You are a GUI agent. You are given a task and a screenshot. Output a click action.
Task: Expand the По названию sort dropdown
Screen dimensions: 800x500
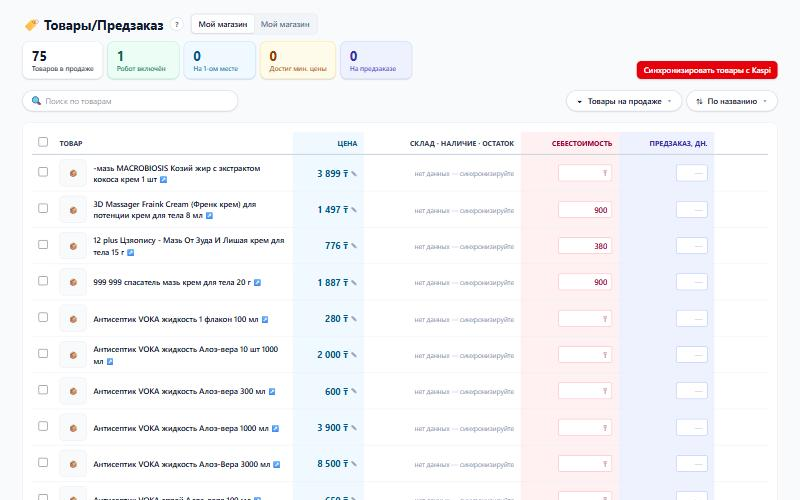coord(732,101)
